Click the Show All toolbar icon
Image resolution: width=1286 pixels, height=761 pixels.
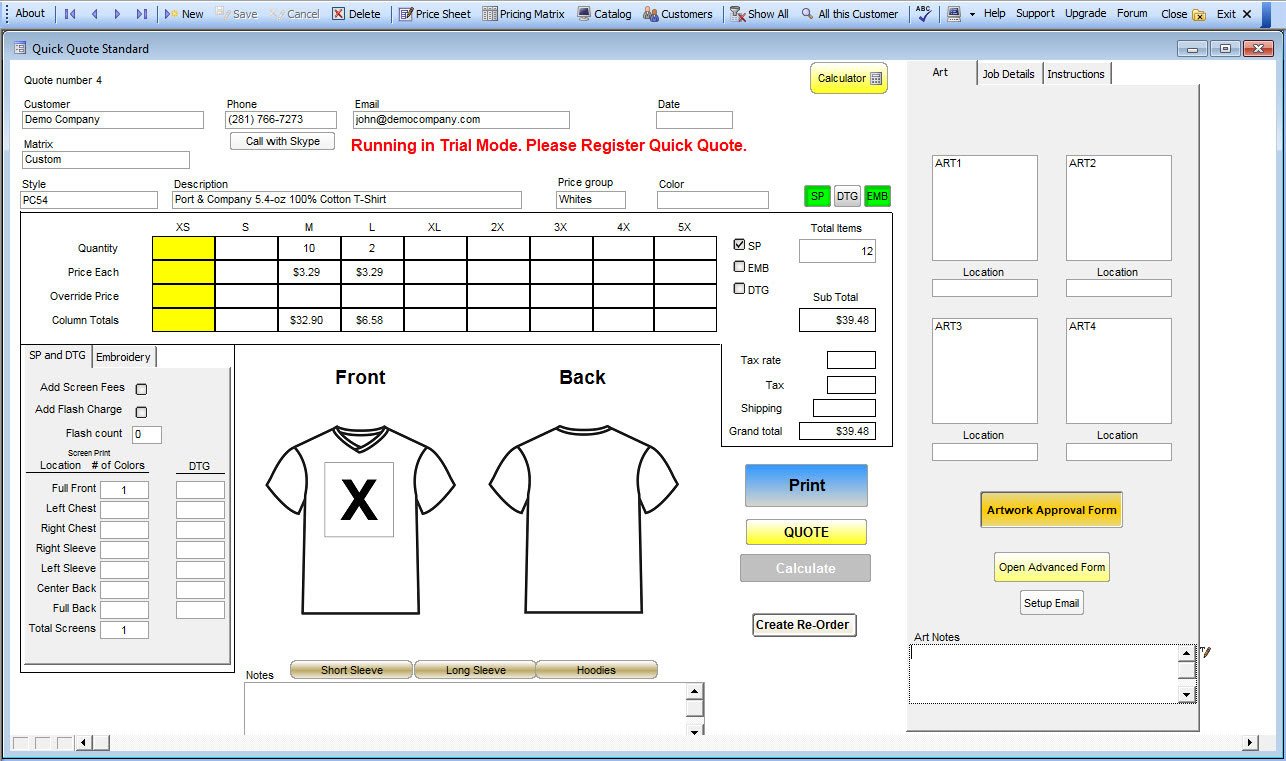point(759,13)
